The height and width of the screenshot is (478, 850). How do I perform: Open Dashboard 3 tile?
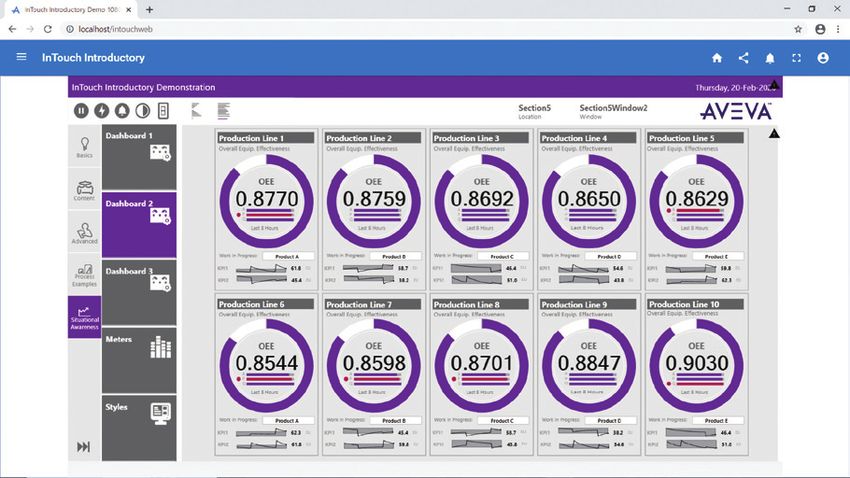[139, 293]
